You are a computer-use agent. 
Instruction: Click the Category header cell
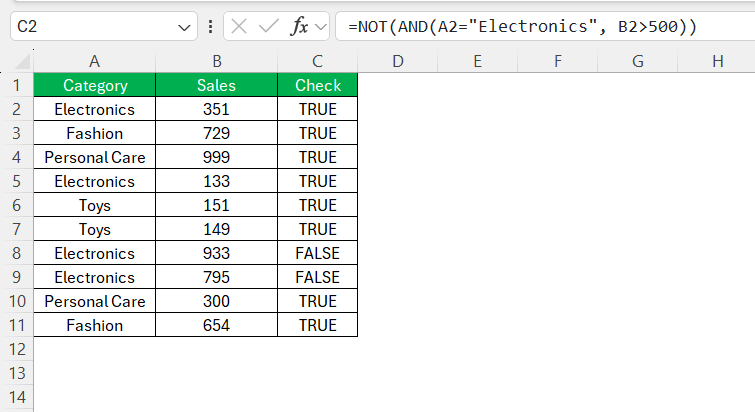click(x=95, y=85)
